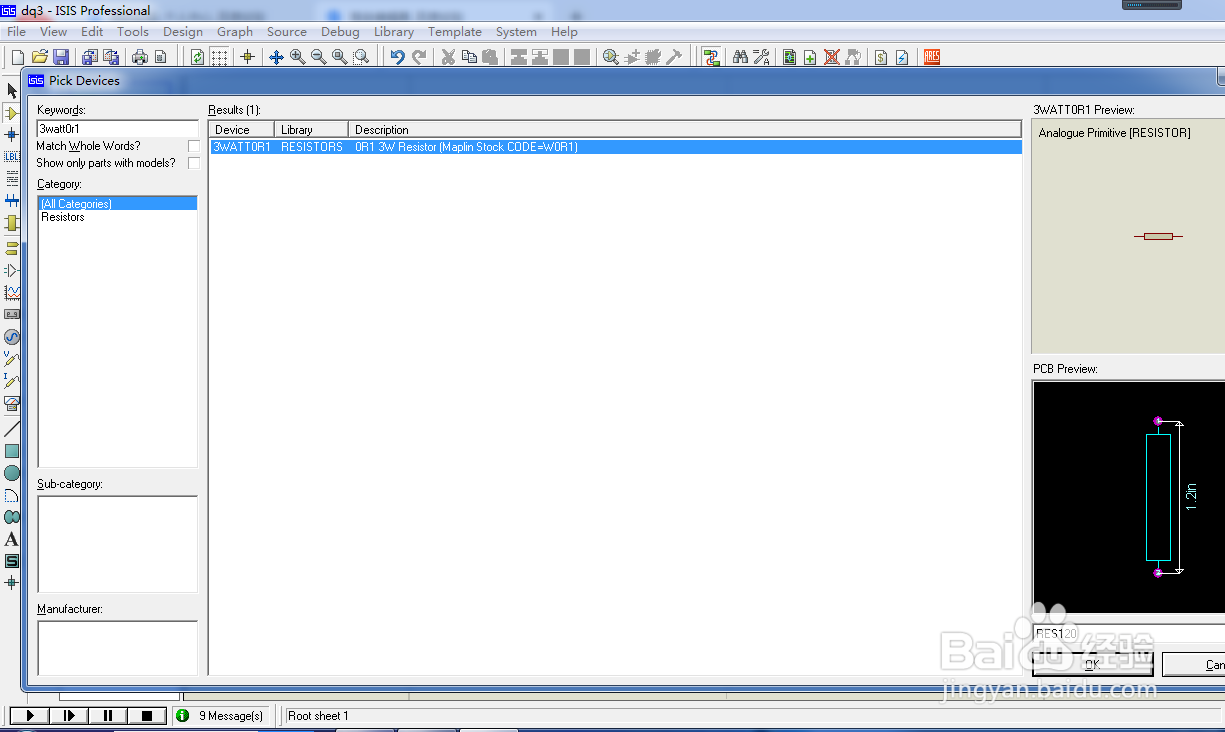
Task: Save the design with floppy icon
Action: coord(61,57)
